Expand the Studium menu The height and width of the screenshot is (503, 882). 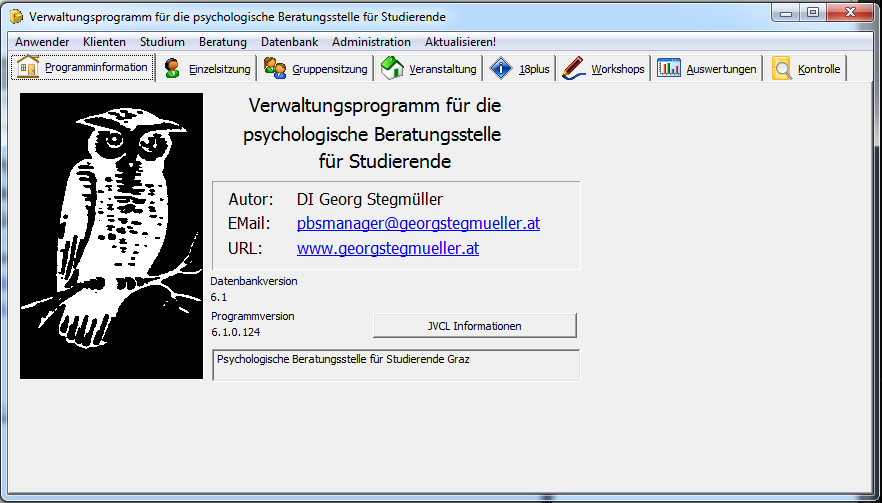[162, 42]
